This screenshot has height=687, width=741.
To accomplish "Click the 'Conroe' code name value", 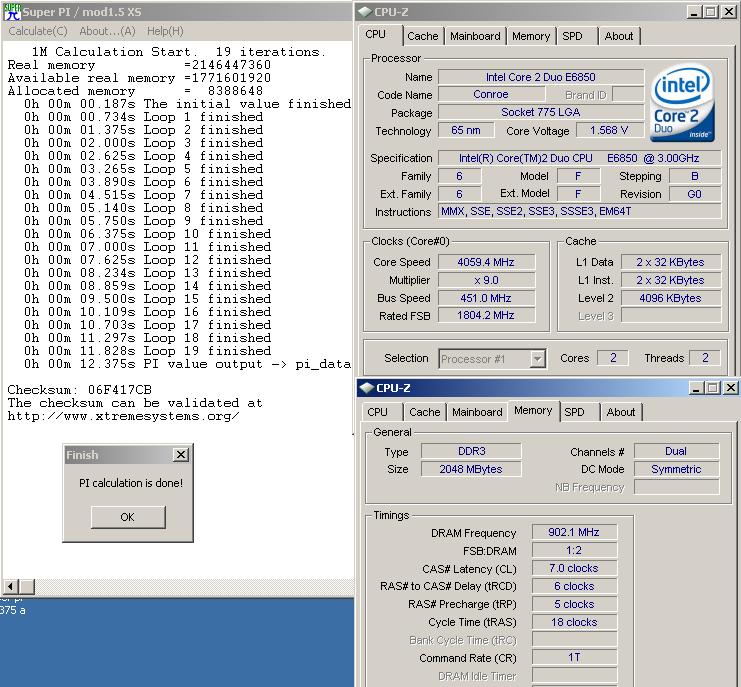I will [x=491, y=94].
